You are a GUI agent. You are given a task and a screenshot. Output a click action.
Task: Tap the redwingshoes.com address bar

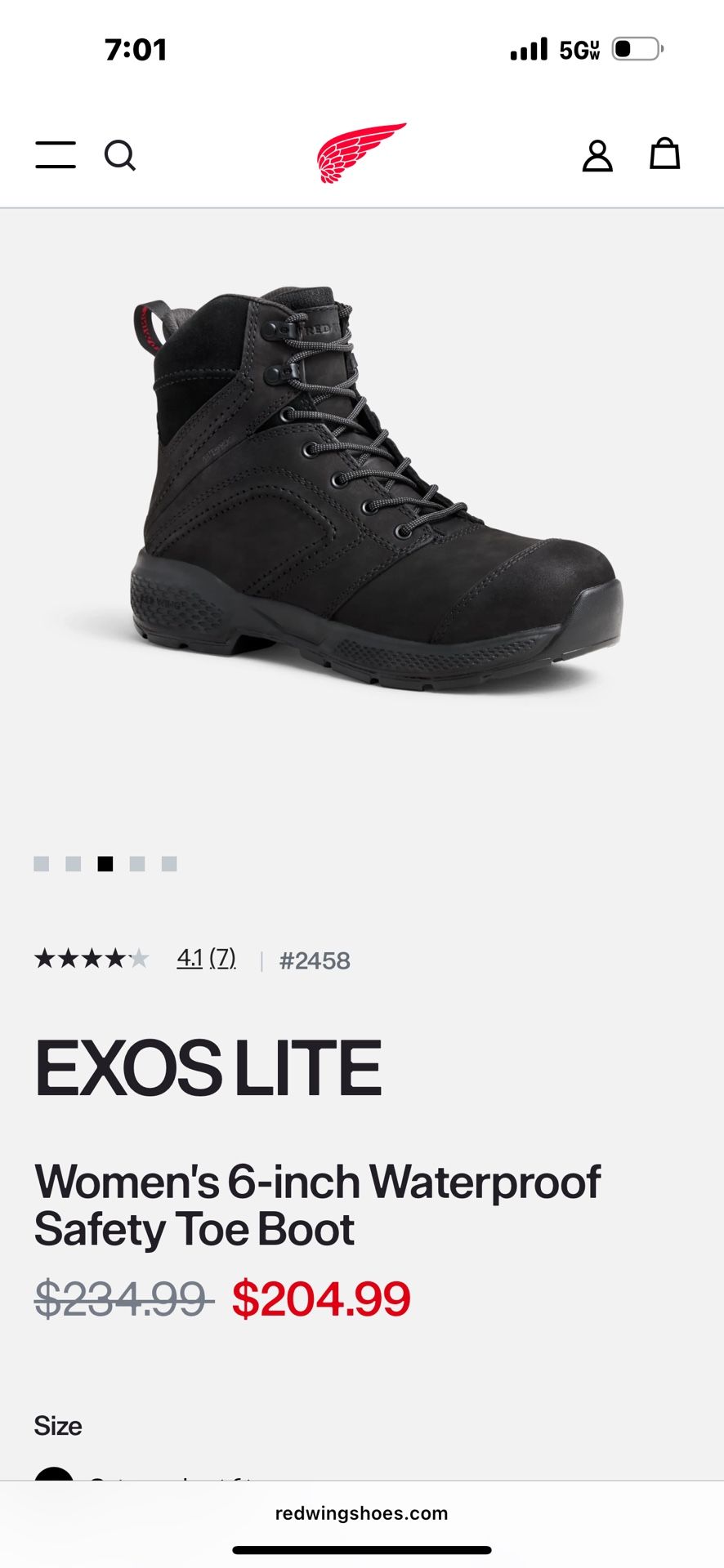coord(362,1513)
